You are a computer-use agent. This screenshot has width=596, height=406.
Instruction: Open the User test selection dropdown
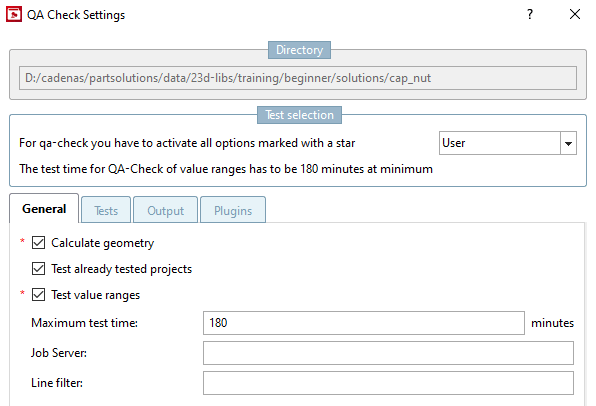tap(507, 143)
